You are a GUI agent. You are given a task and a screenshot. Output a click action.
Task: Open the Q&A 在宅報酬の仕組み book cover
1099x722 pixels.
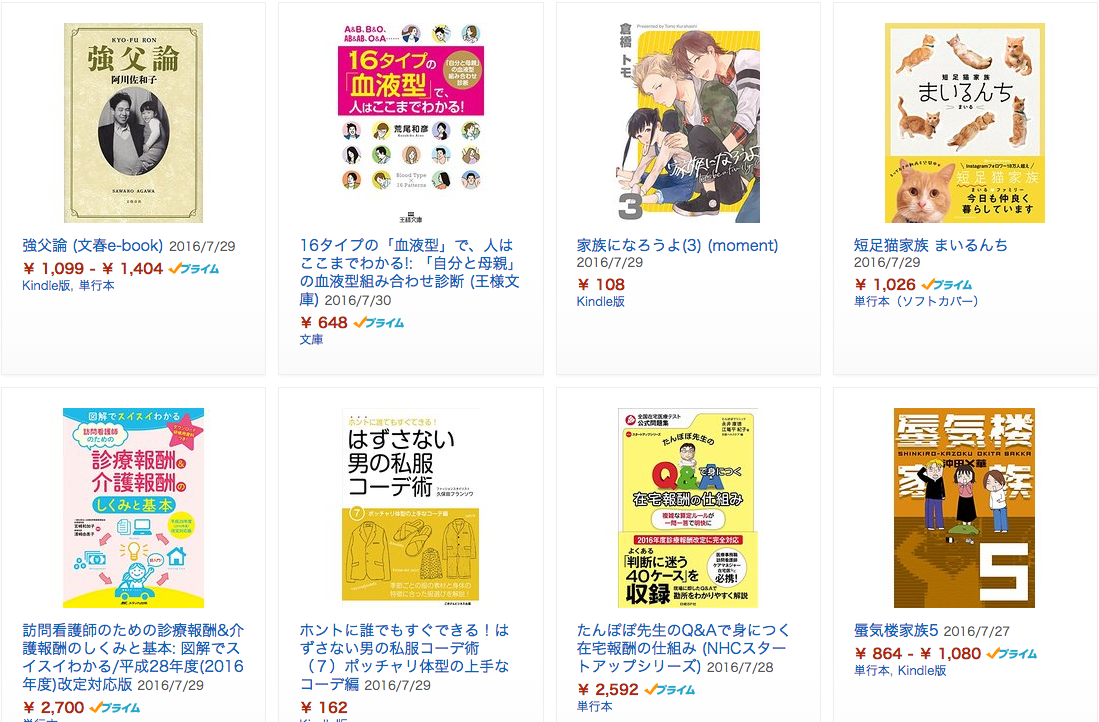pos(688,508)
